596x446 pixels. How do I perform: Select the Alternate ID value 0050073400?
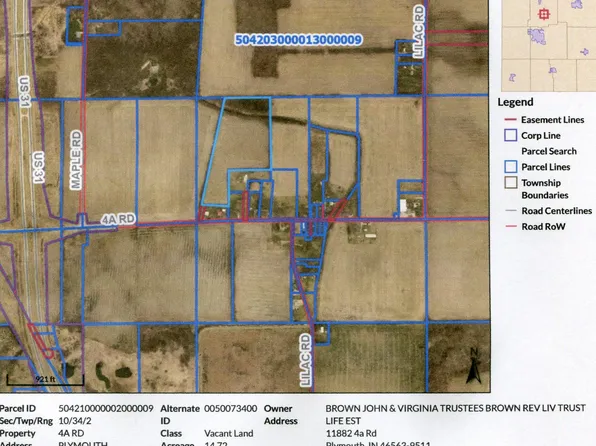(230, 409)
